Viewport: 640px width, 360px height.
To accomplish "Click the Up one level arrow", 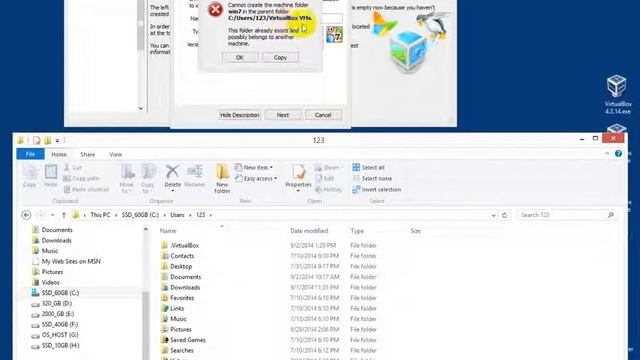I will [64, 215].
